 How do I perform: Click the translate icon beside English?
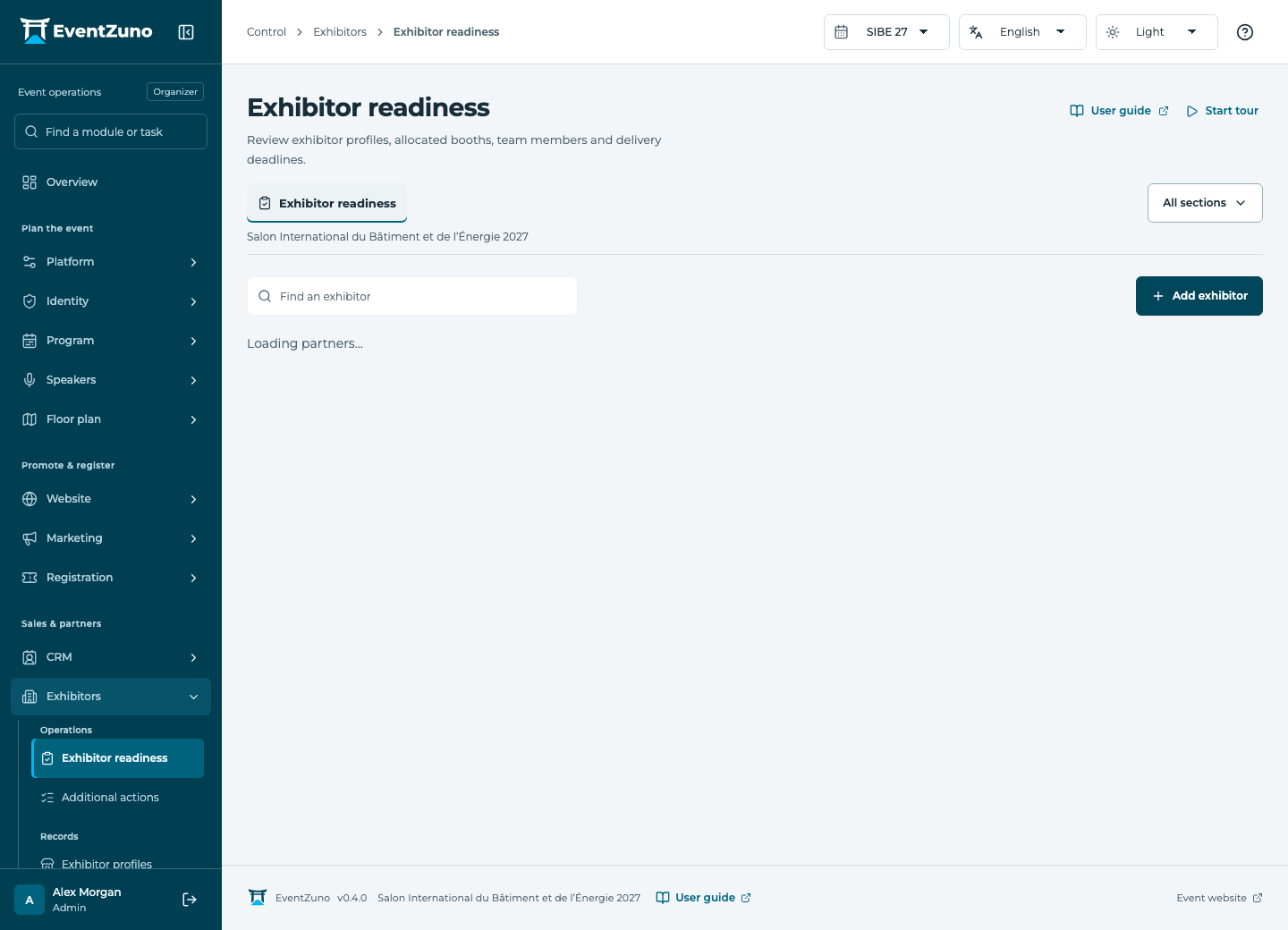pyautogui.click(x=976, y=32)
